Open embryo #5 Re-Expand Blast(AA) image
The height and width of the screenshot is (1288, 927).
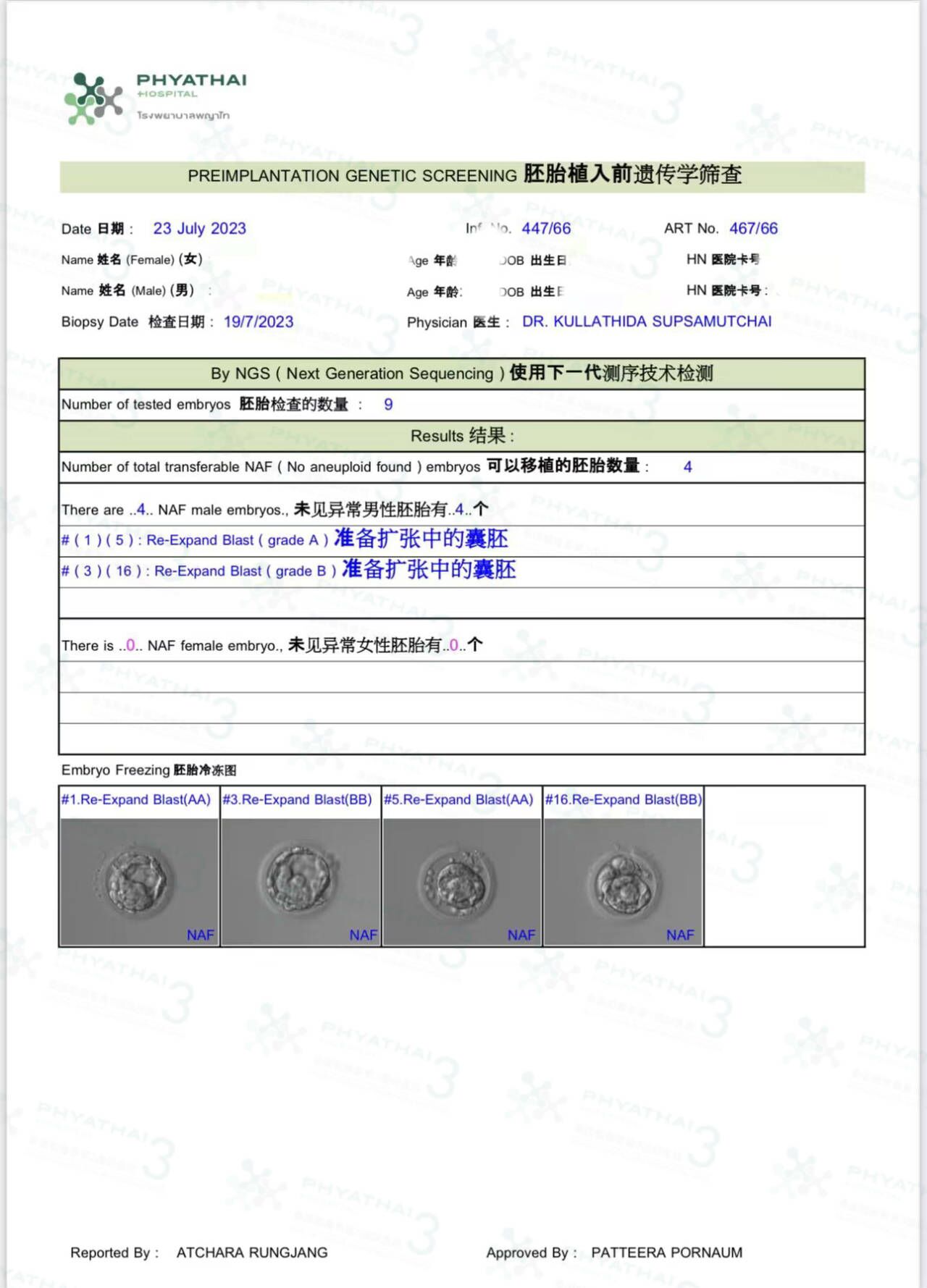(x=462, y=882)
